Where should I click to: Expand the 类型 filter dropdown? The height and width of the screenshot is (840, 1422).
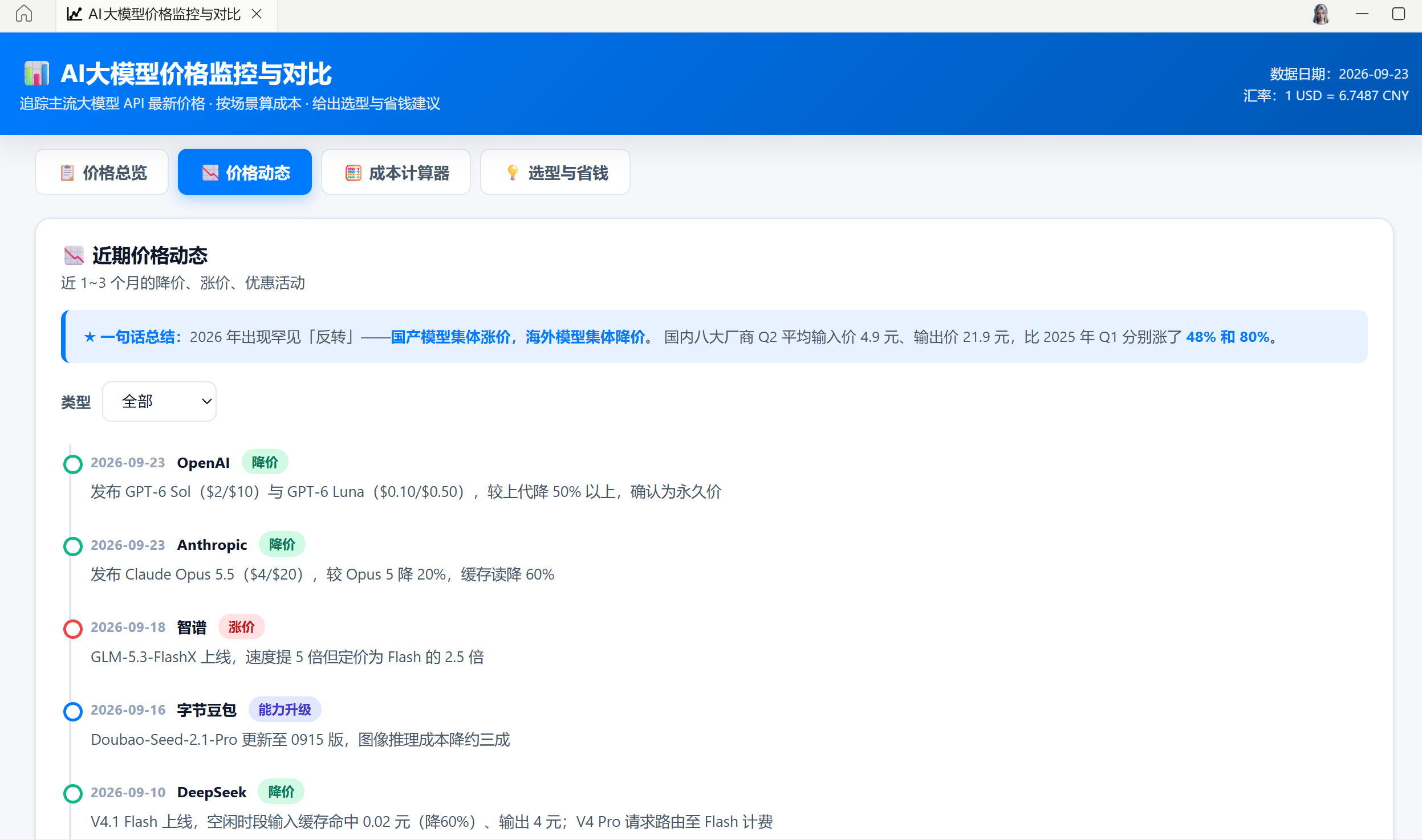pos(160,401)
